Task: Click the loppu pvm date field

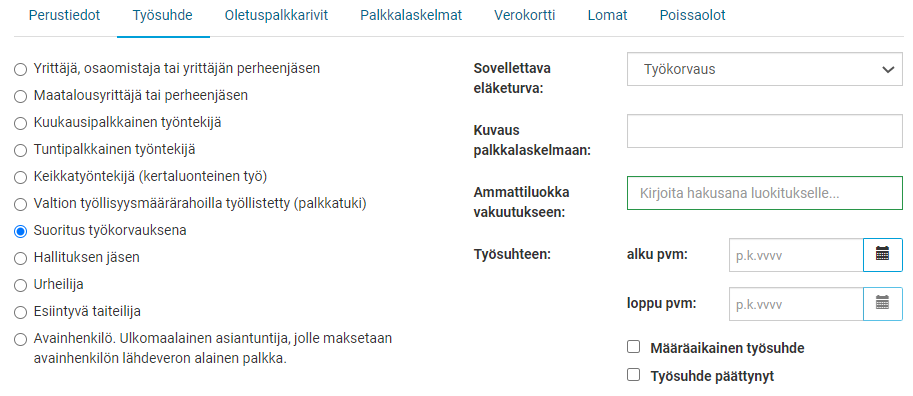Action: 796,303
